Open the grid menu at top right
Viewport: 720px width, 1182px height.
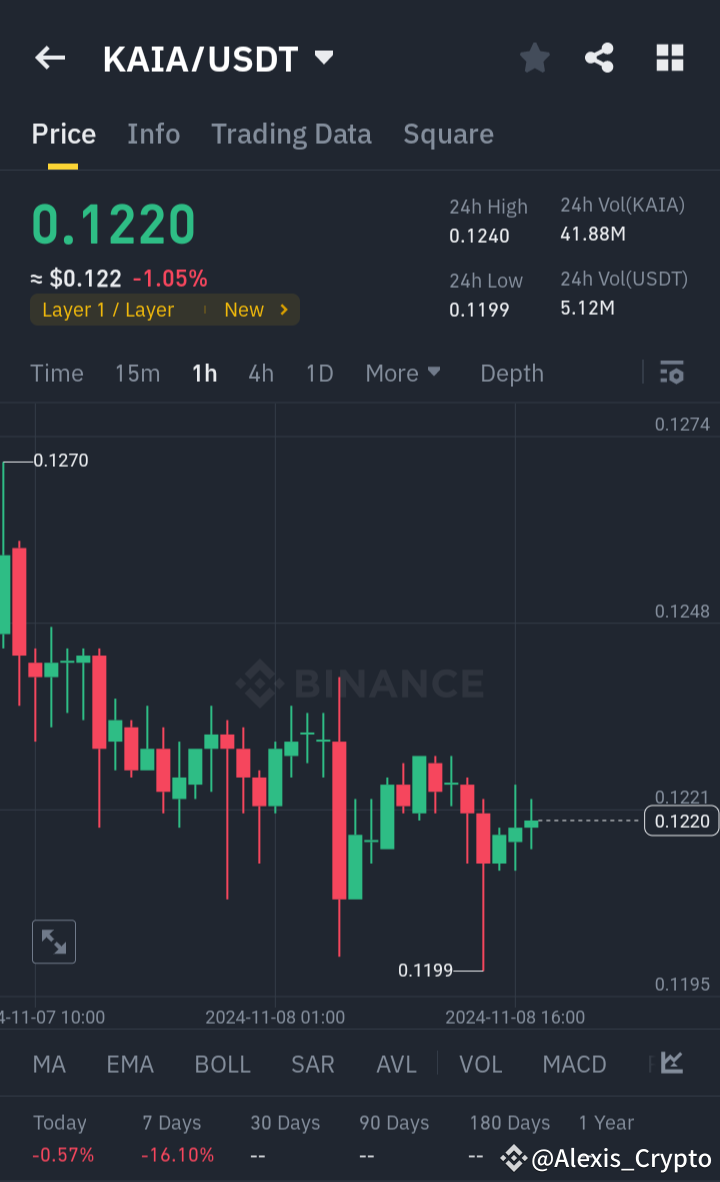669,57
